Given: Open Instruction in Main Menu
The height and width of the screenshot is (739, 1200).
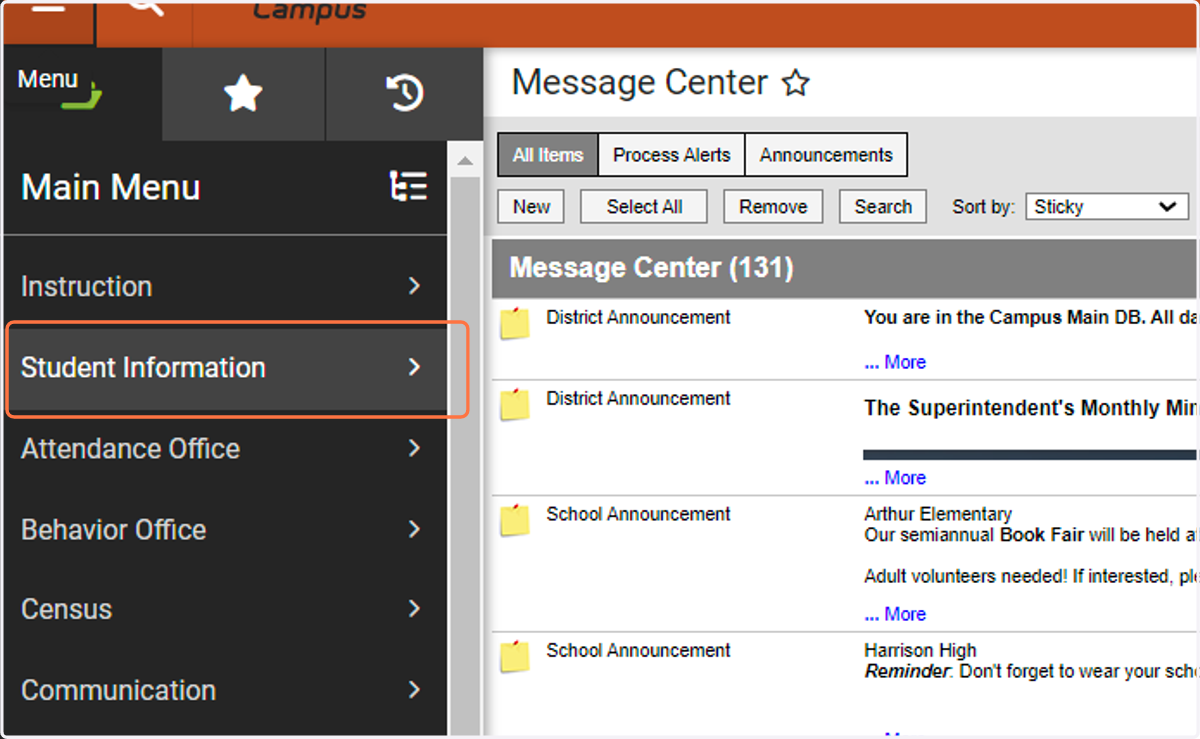Looking at the screenshot, I should [226, 286].
